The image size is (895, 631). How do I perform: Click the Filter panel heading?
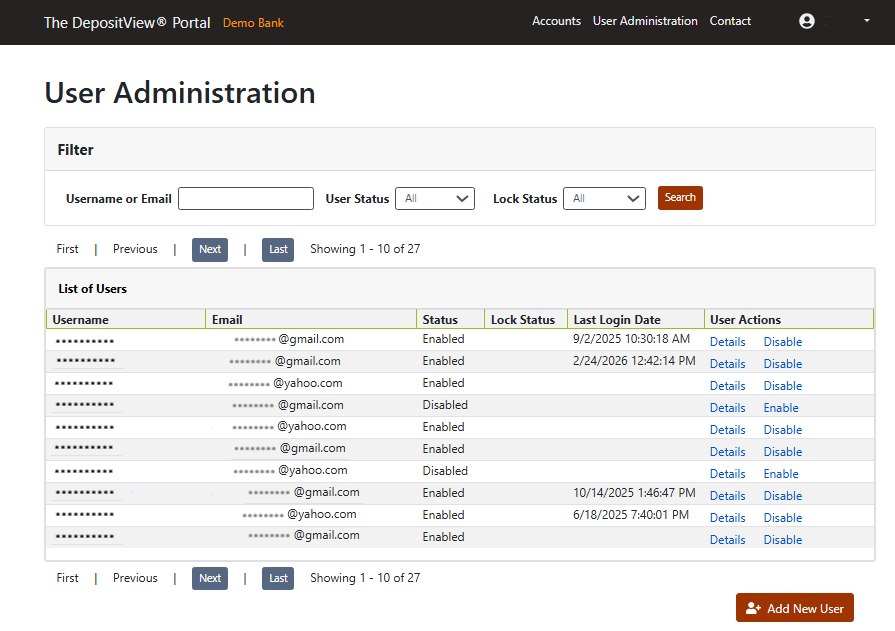(x=75, y=150)
